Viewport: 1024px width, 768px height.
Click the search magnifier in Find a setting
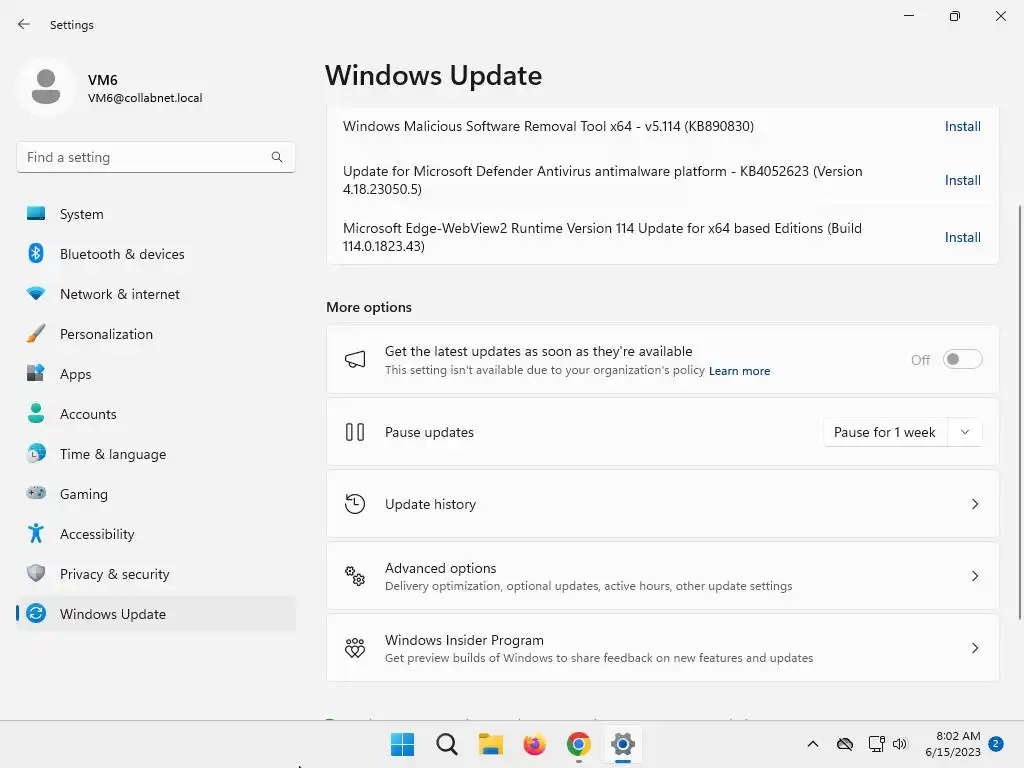[x=277, y=157]
